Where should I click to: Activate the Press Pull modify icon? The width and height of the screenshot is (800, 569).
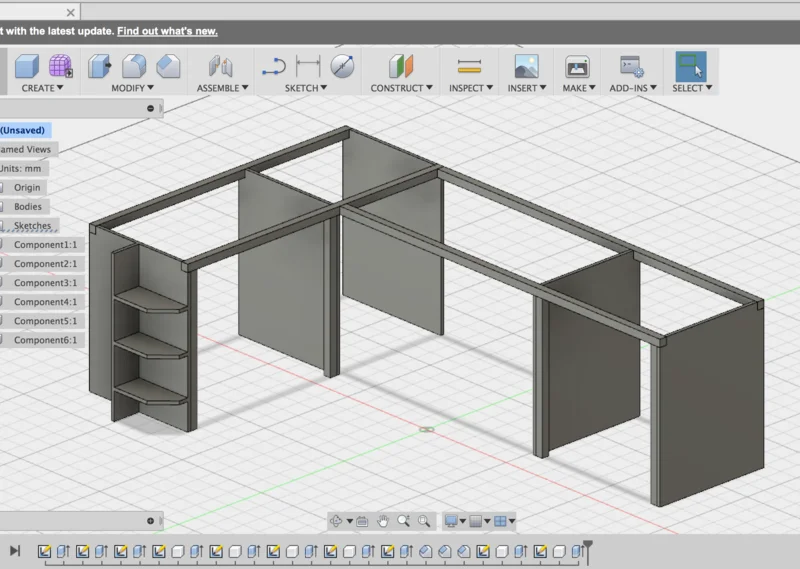(99, 66)
